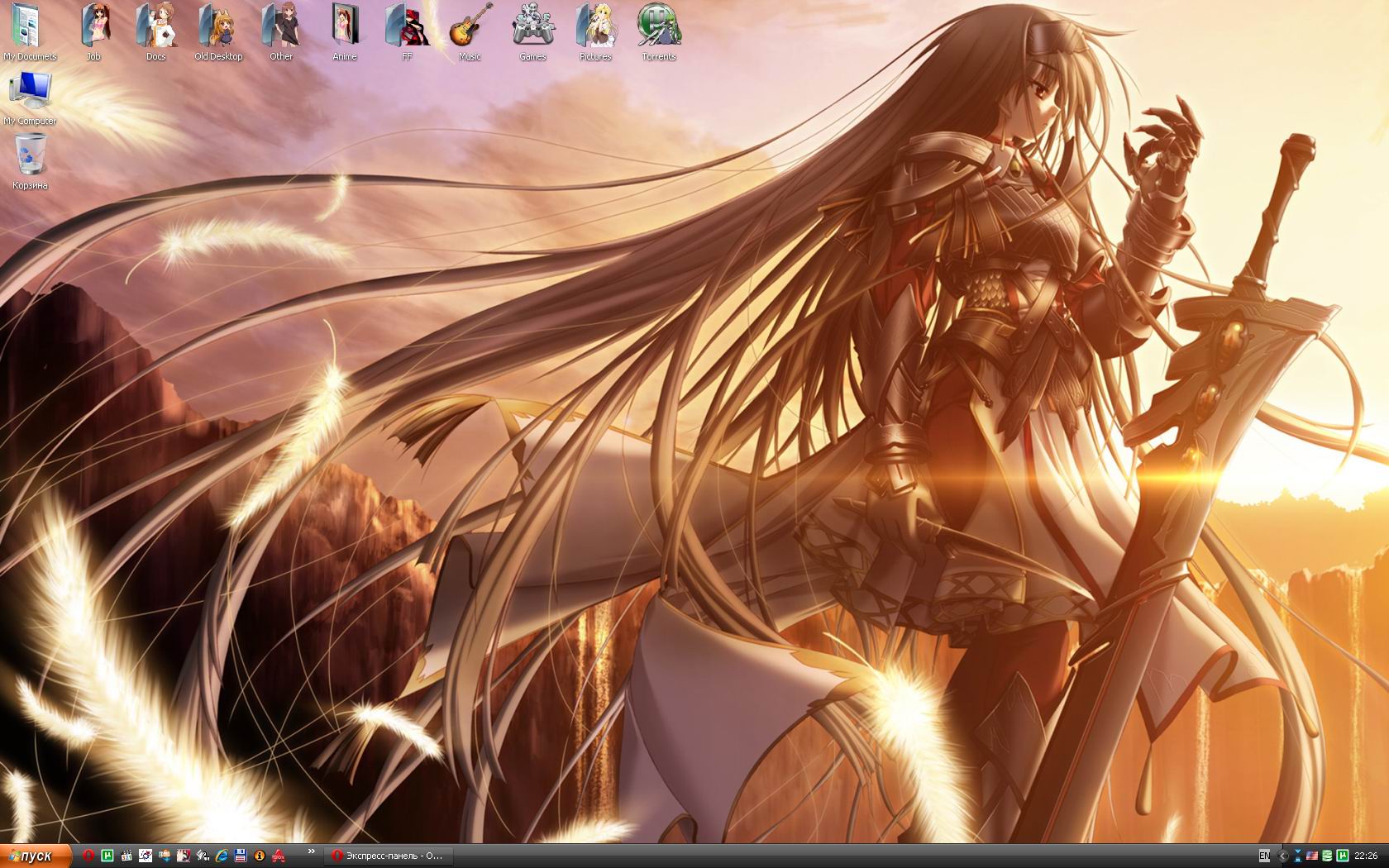Launch Media Player Classic quick launch icon
1389x868 pixels.
(126, 856)
